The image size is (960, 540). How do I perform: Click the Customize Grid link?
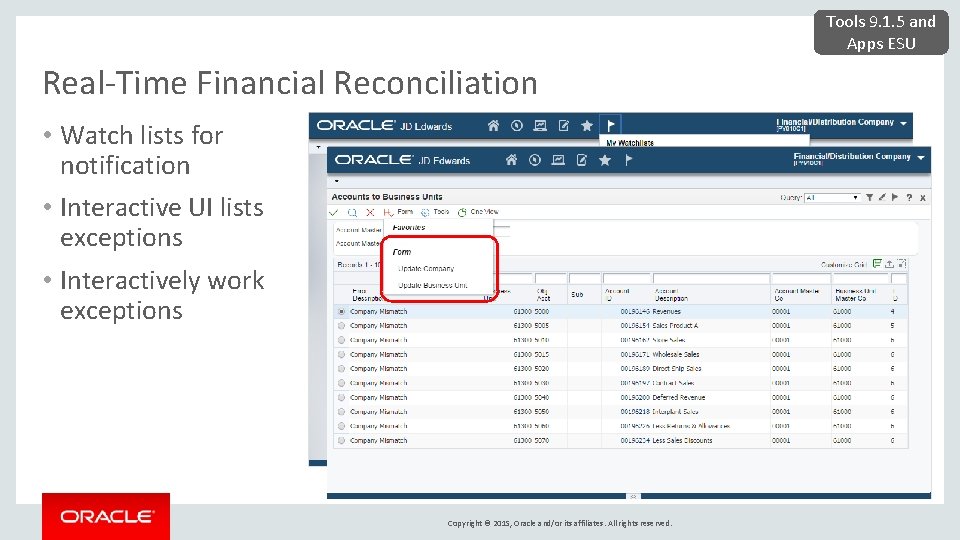tap(844, 264)
